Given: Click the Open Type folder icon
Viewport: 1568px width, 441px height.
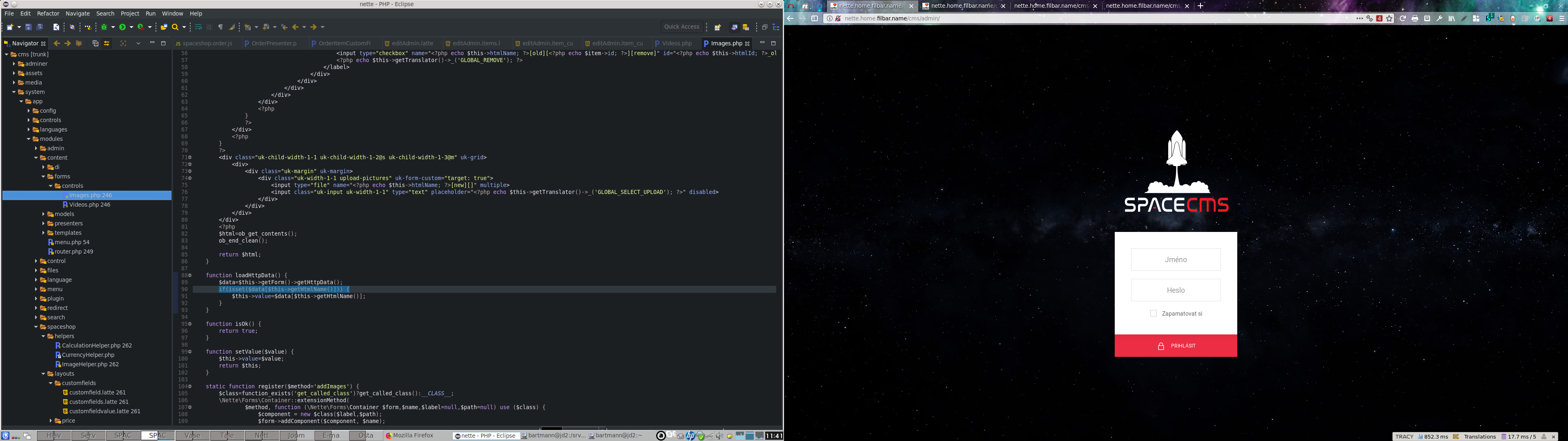Looking at the screenshot, I should (x=163, y=27).
